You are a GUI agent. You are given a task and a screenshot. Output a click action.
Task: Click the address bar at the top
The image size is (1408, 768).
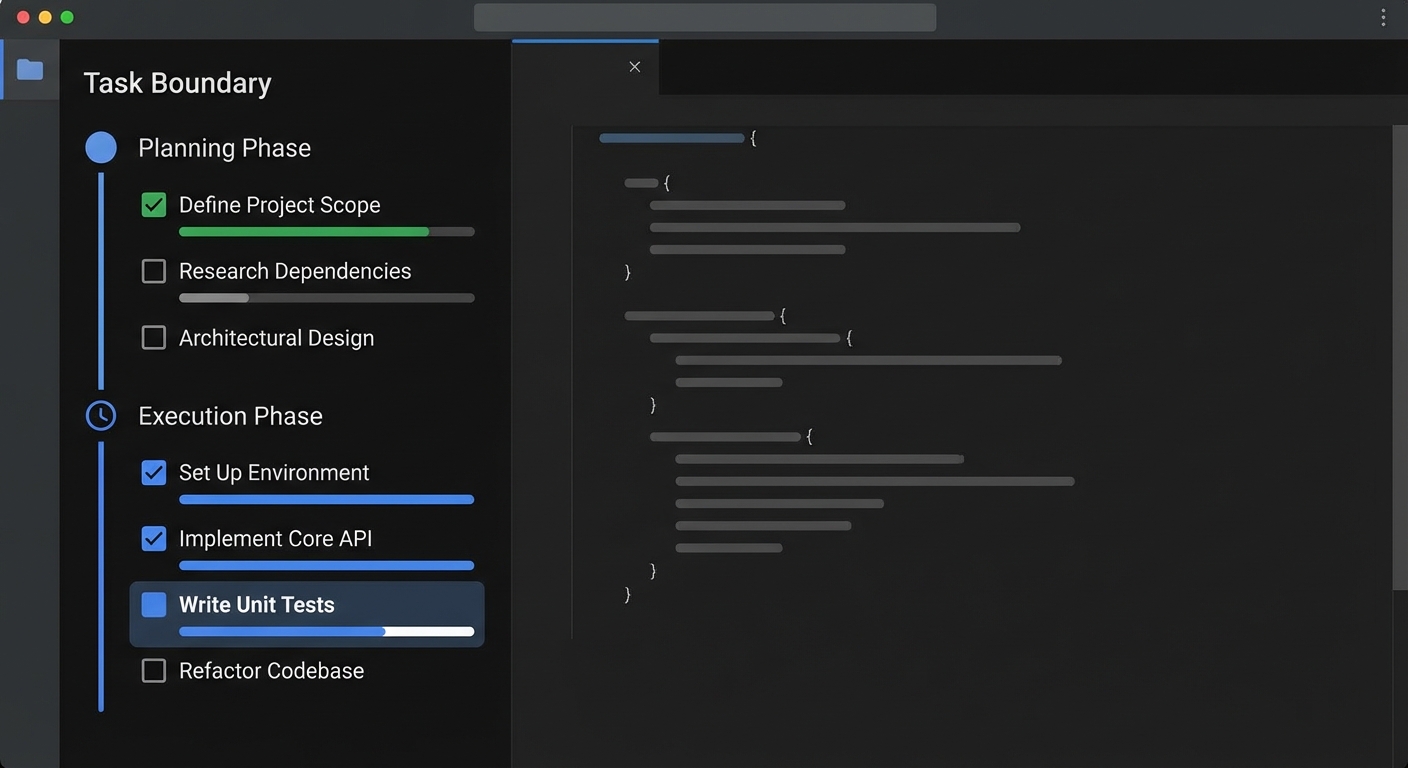point(704,18)
